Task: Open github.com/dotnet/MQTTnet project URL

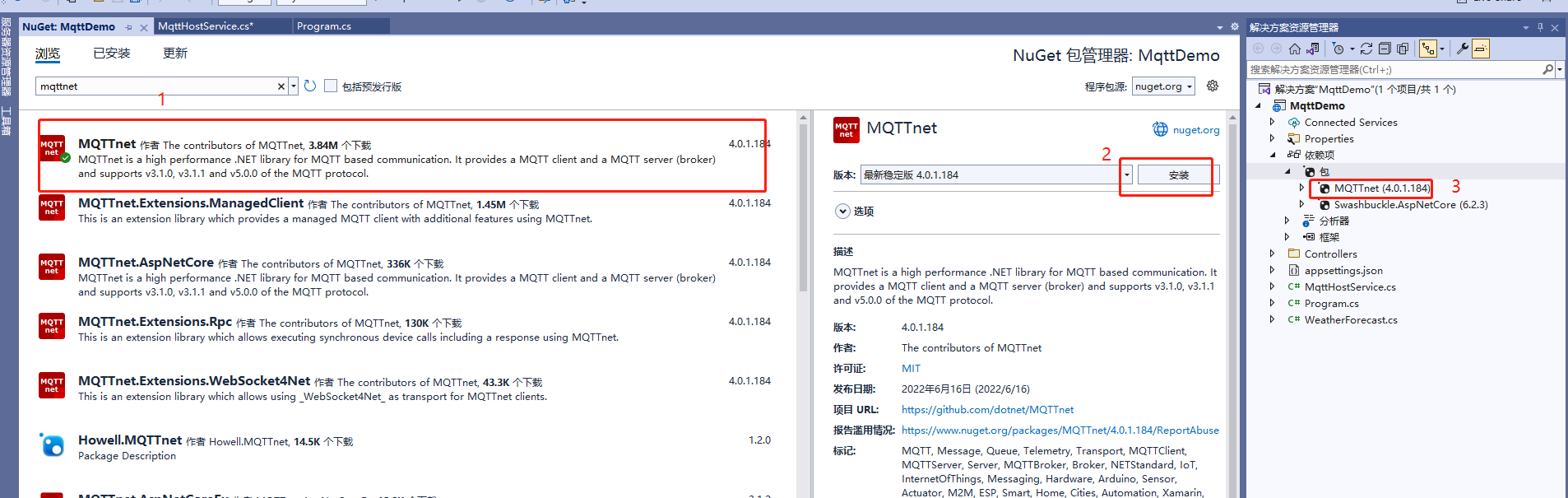Action: tap(987, 410)
